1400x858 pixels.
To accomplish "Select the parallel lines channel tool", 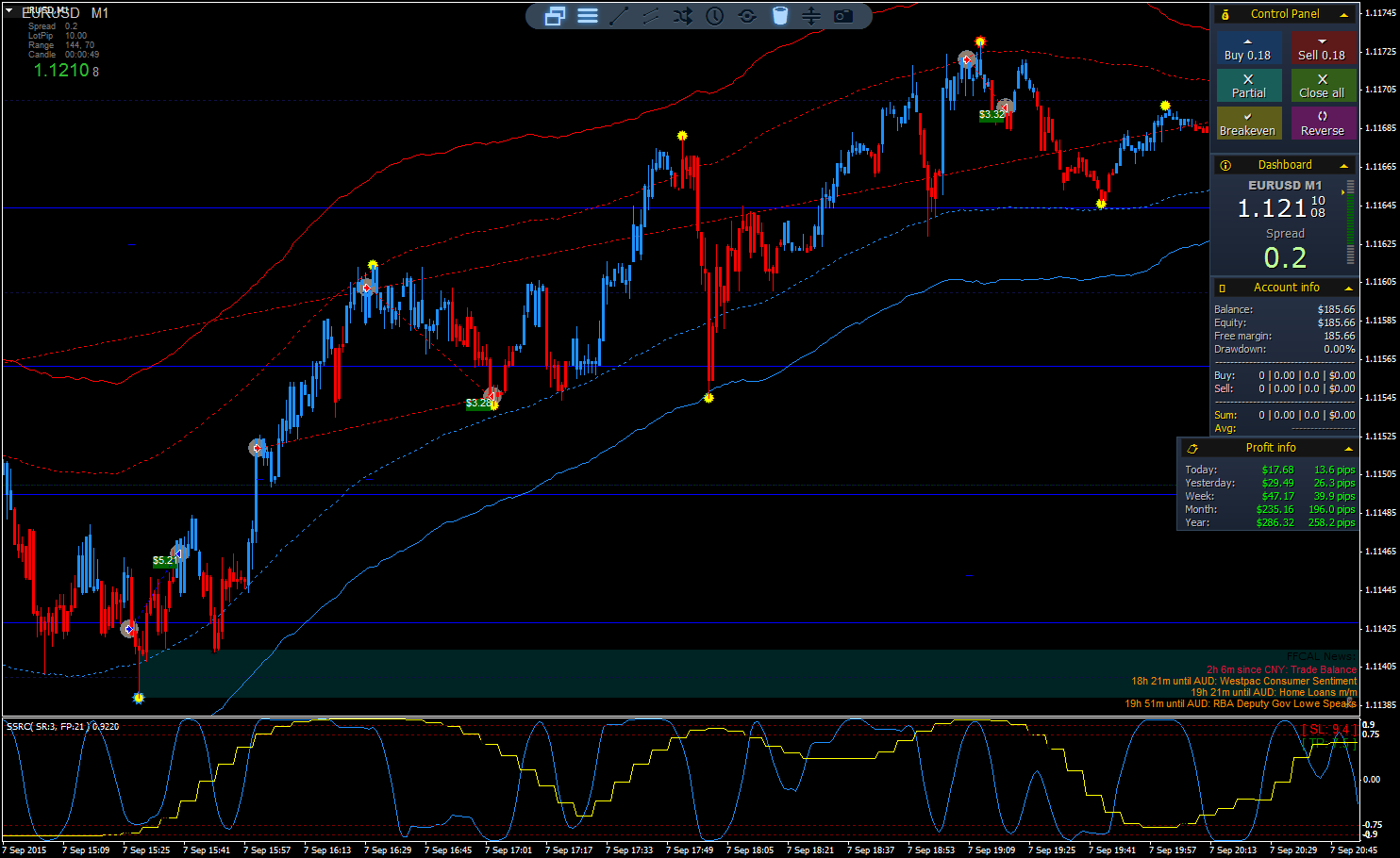I will tap(651, 16).
